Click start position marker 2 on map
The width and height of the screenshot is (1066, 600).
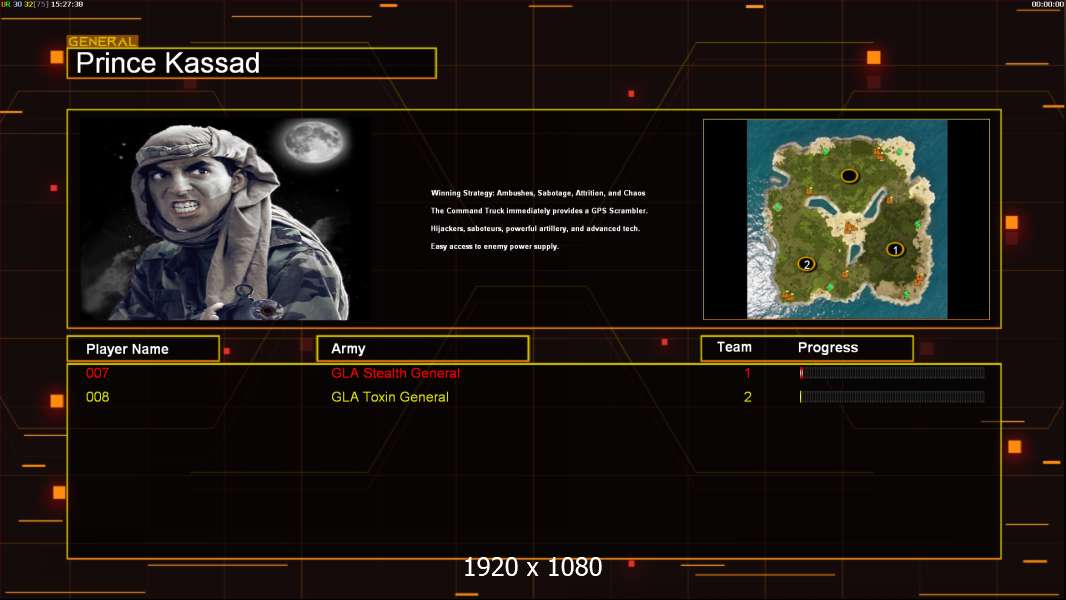806,264
